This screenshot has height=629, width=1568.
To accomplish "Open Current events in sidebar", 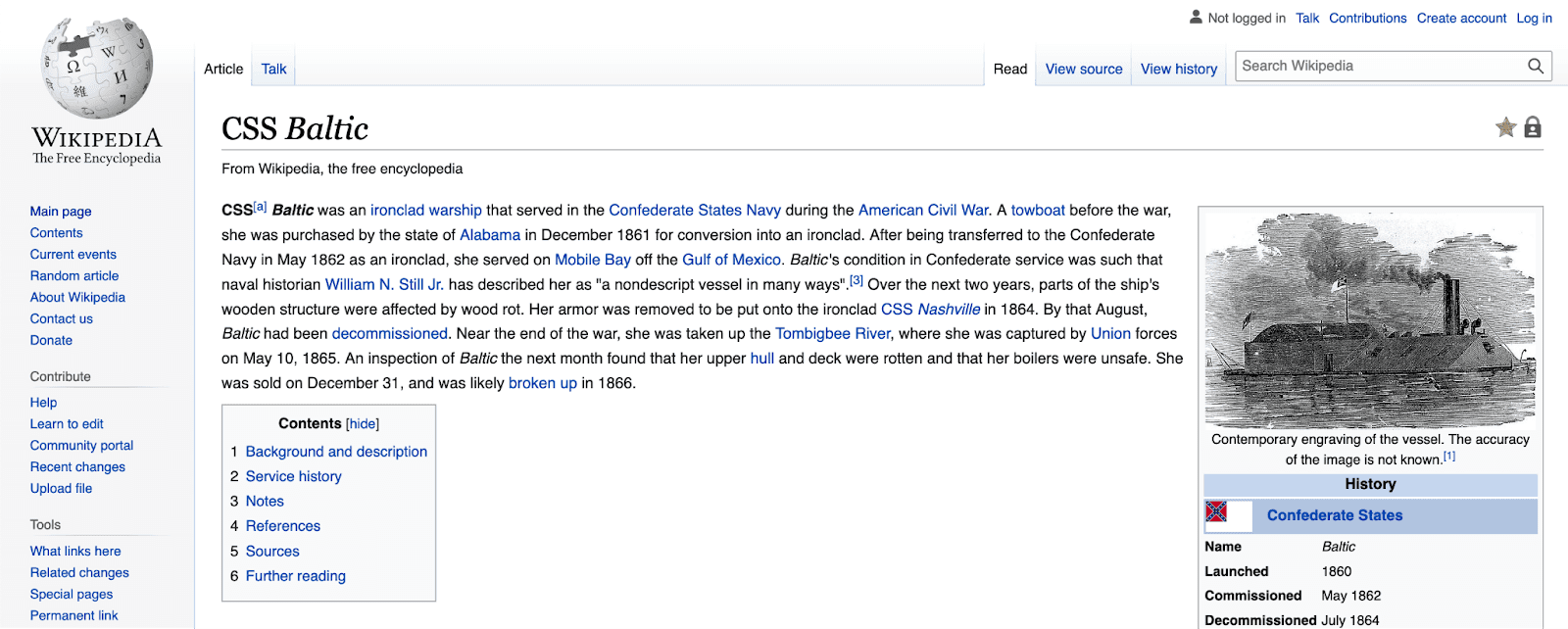I will click(x=73, y=254).
